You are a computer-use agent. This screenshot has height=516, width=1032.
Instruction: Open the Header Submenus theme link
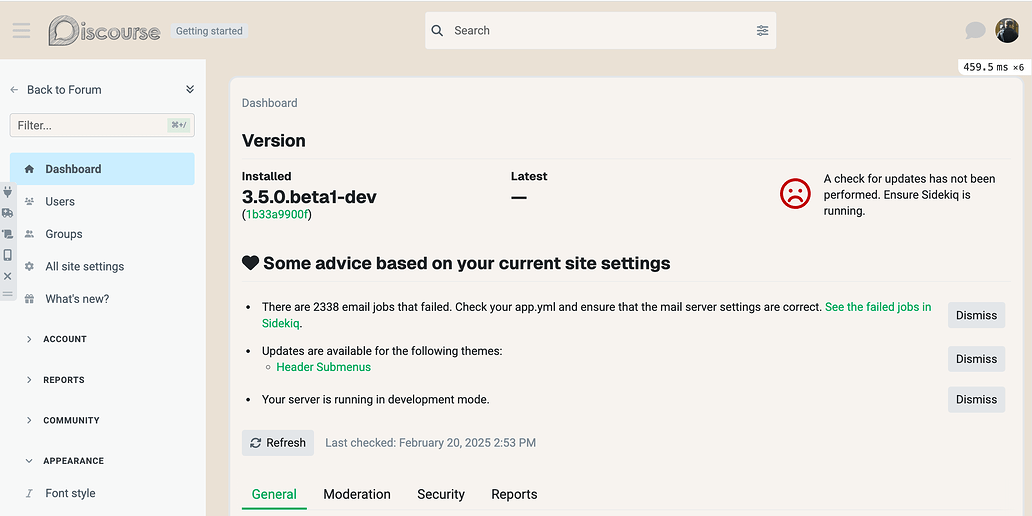pyautogui.click(x=323, y=367)
